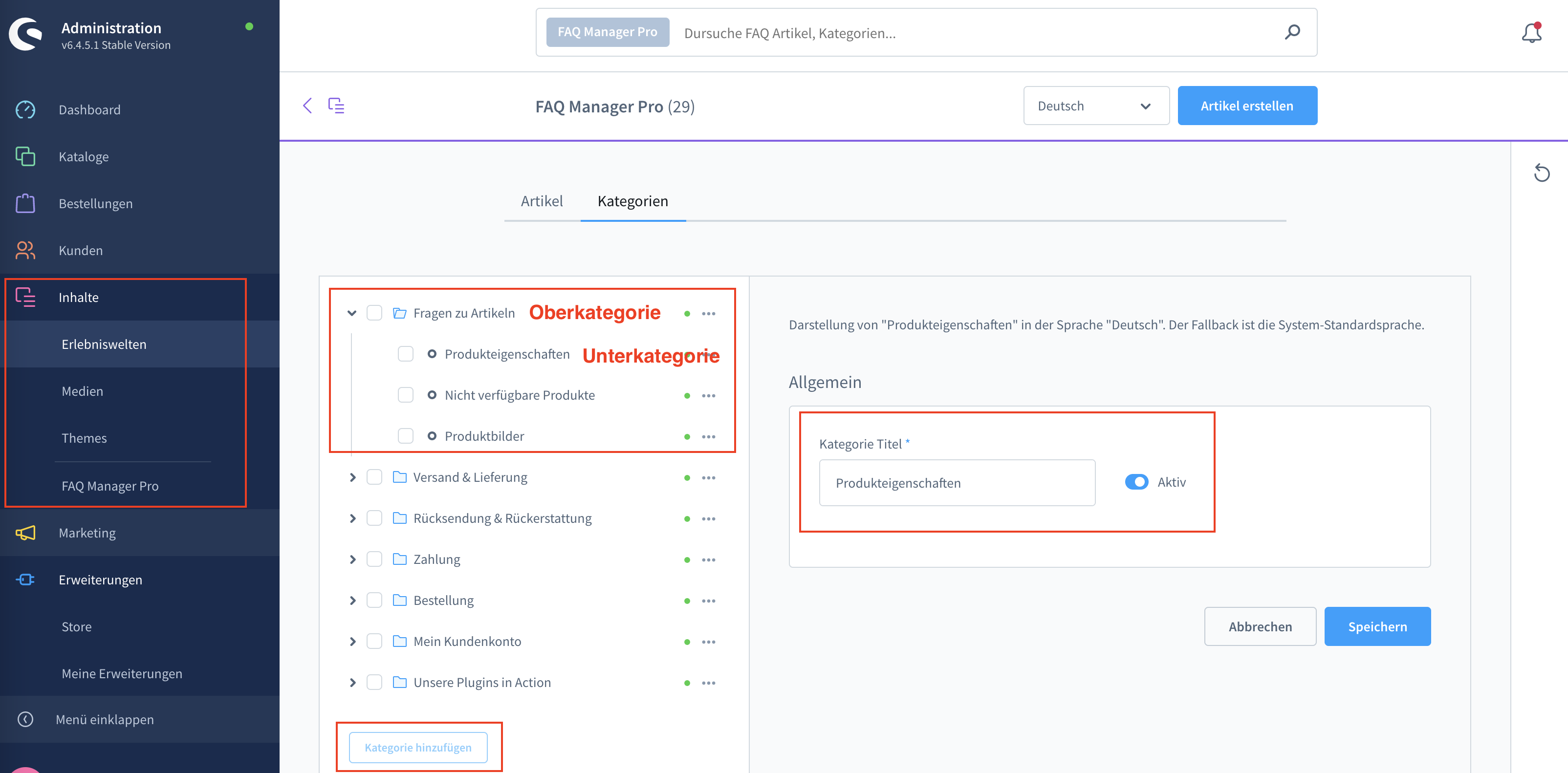Check the Rücksendung & Rückerstattung checkbox
This screenshot has width=1568, height=773.
pyautogui.click(x=374, y=518)
